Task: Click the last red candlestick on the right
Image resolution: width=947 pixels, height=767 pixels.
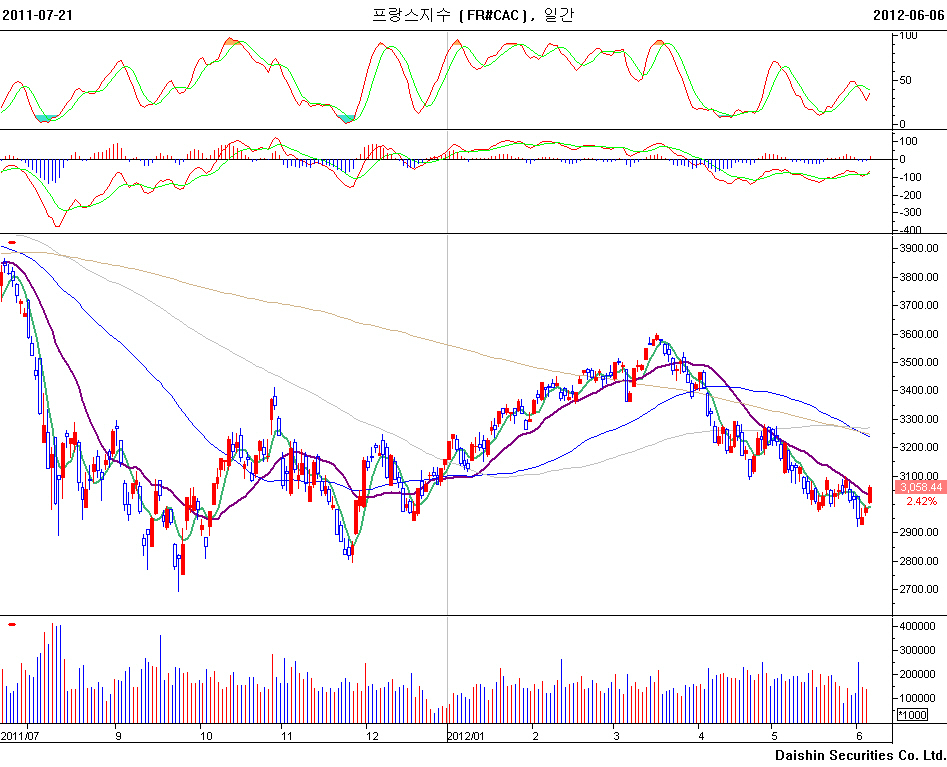Action: [870, 494]
